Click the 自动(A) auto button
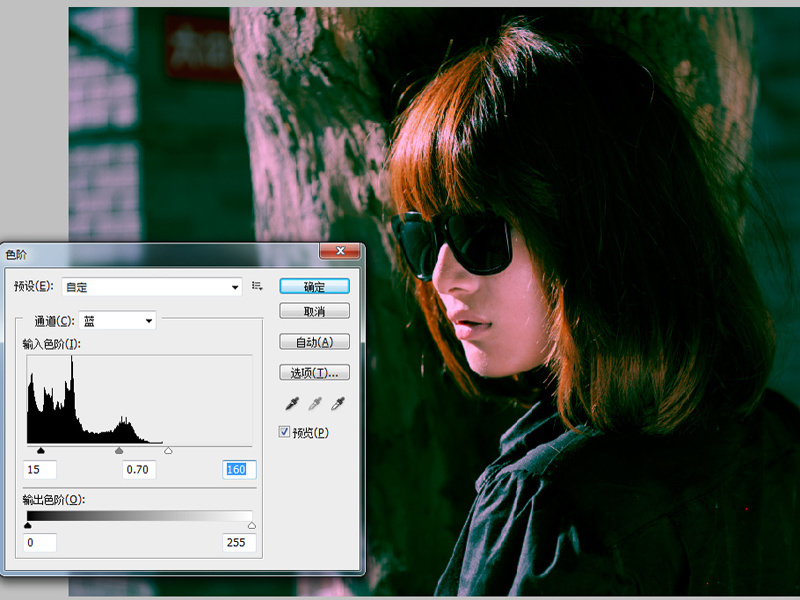800x600 pixels. [x=314, y=341]
